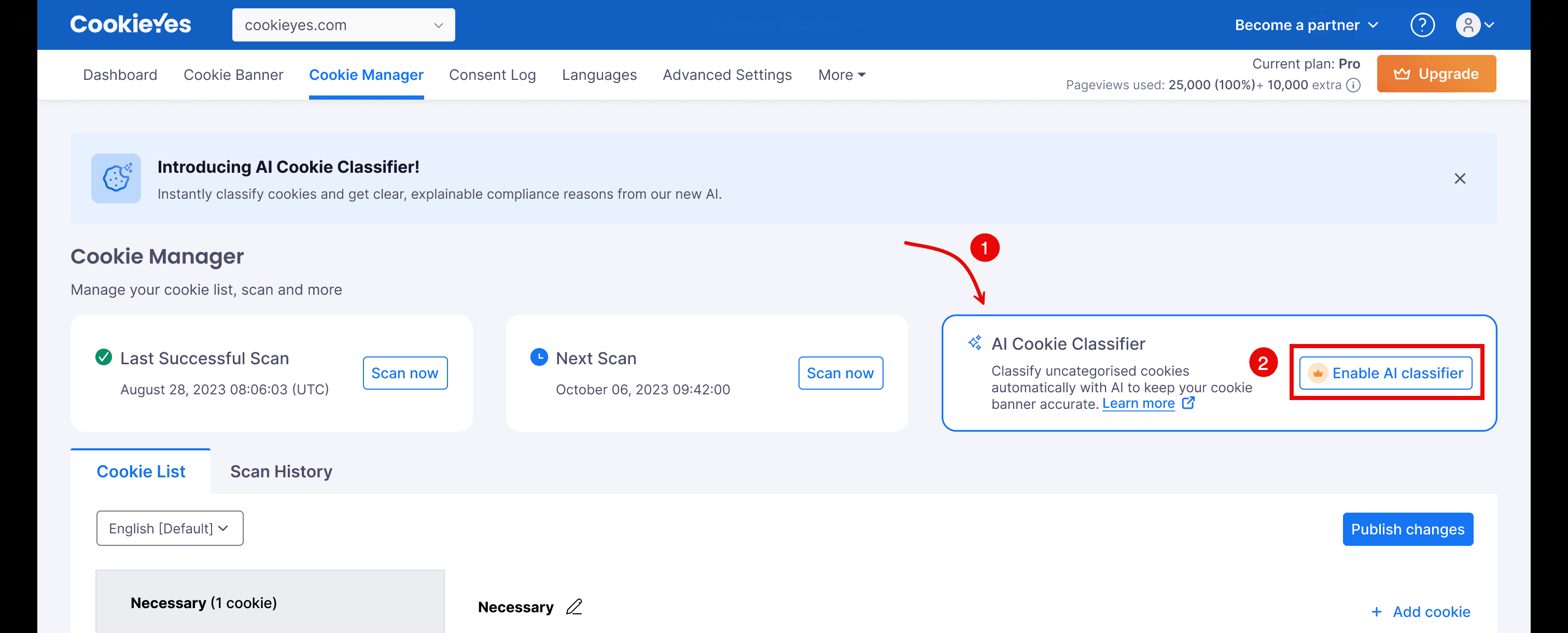Edit the Necessary category with pencil icon
The height and width of the screenshot is (633, 1568).
574,607
